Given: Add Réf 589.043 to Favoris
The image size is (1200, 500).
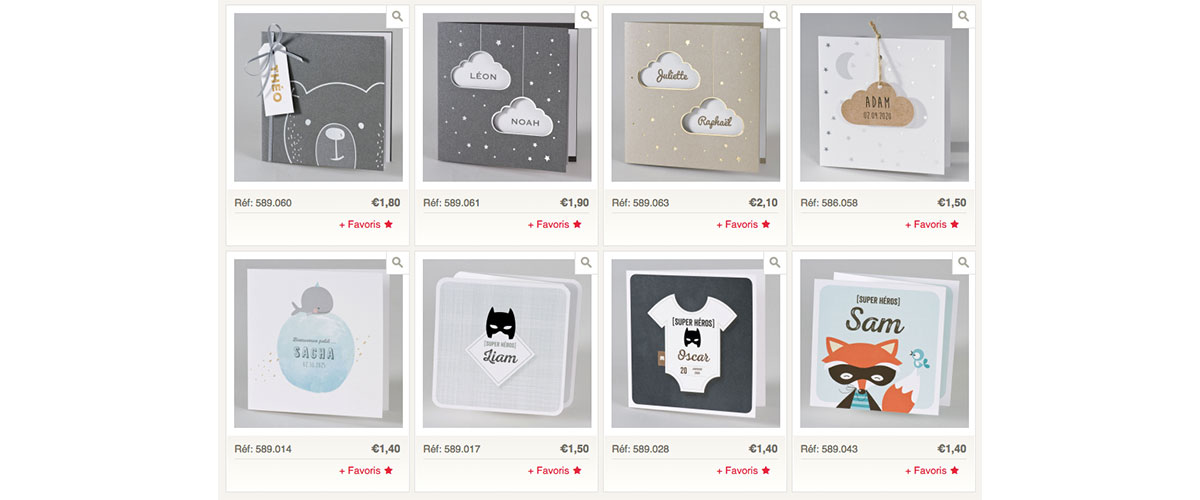Looking at the screenshot, I should (x=932, y=471).
